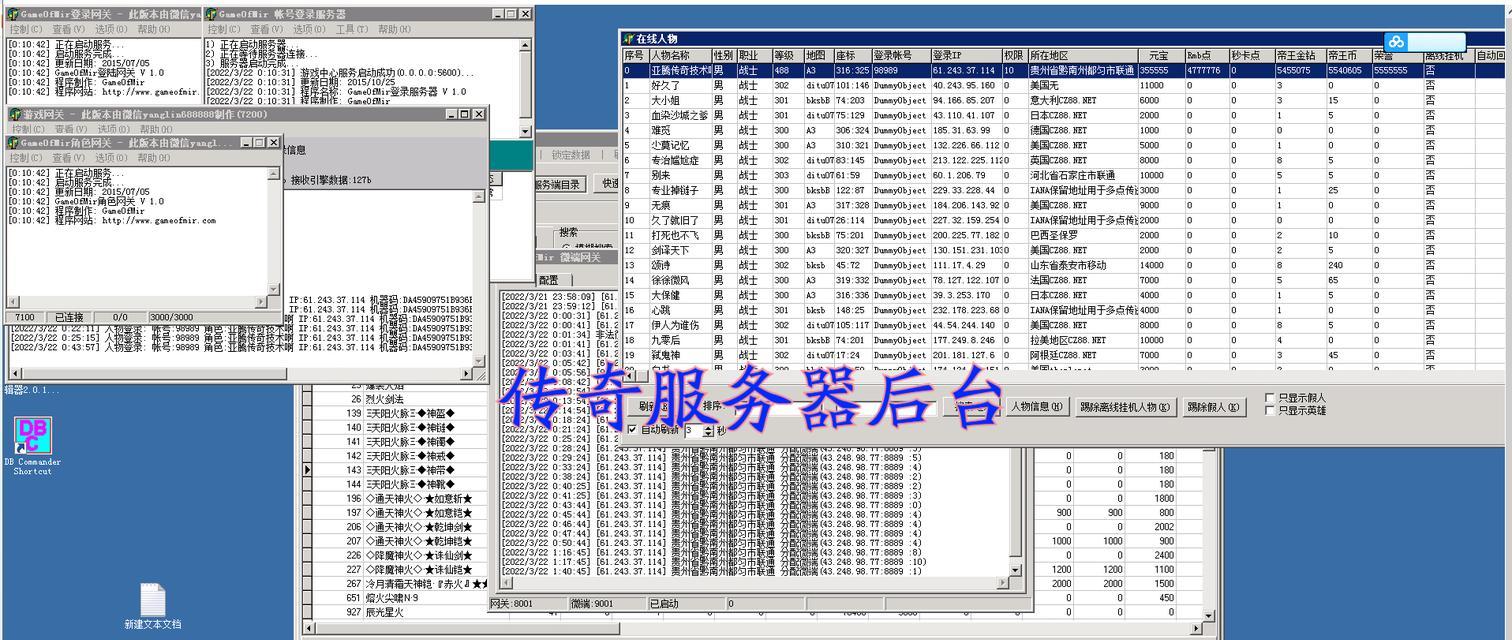This screenshot has height=640, width=1512.
Task: Click the GameOfMir角色网关 window title icon
Action: click(x=15, y=143)
